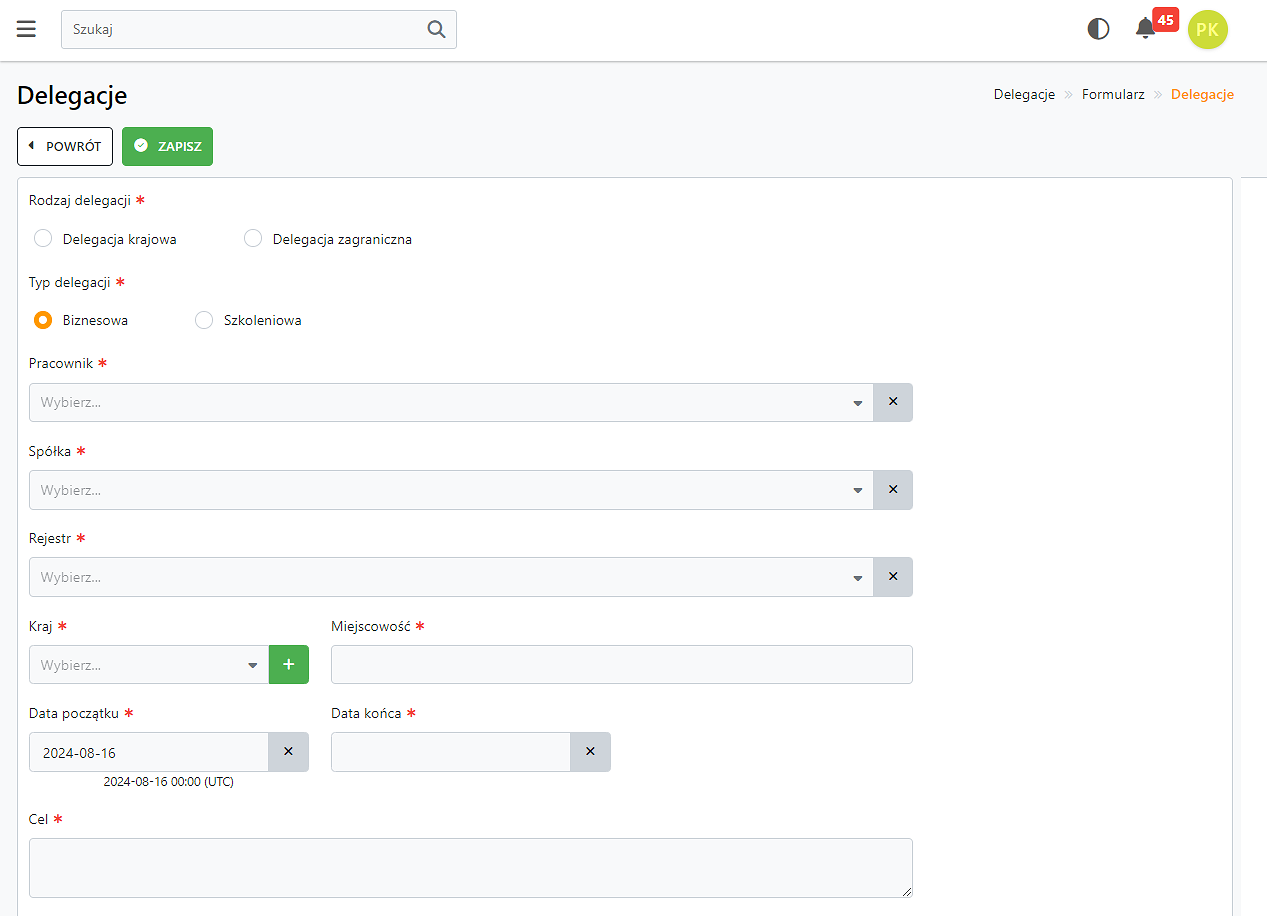The image size is (1267, 916).
Task: Open the Rejestr dropdown list
Action: click(x=450, y=577)
